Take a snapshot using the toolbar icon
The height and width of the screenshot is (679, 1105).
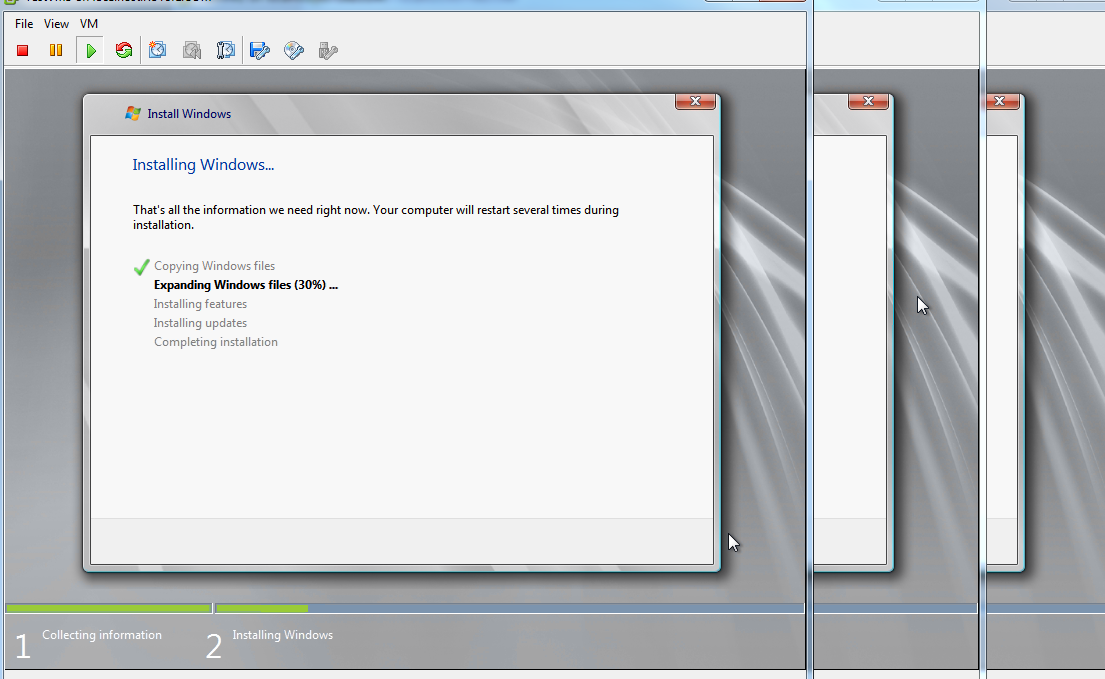[x=158, y=50]
